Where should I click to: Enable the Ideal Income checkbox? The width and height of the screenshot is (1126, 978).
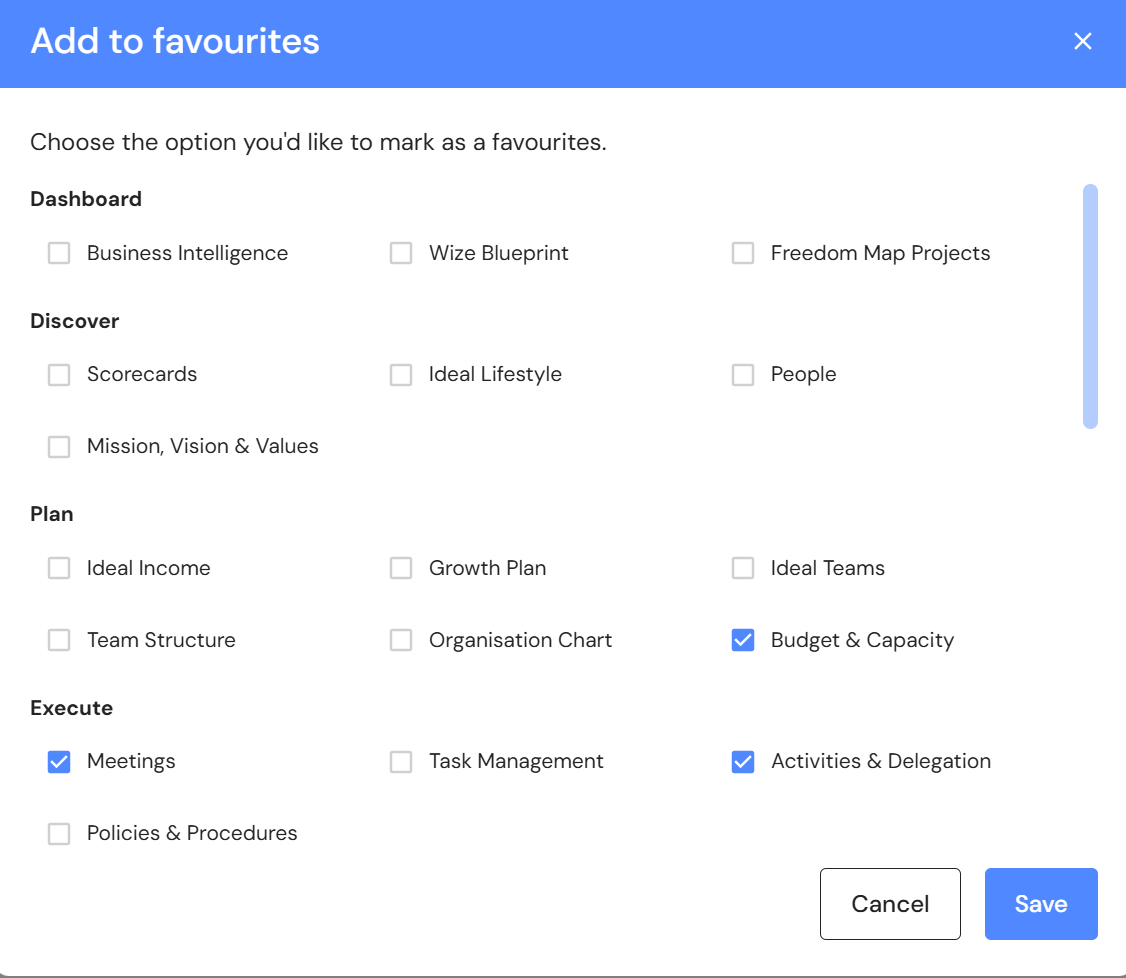pos(60,569)
